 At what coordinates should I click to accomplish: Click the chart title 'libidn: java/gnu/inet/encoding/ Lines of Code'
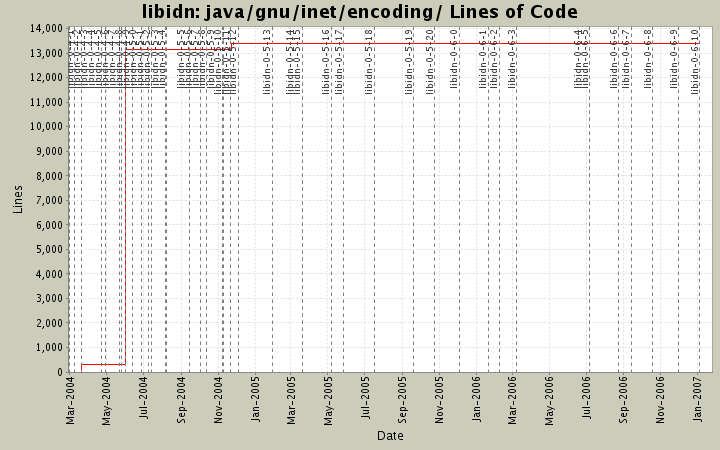359,12
